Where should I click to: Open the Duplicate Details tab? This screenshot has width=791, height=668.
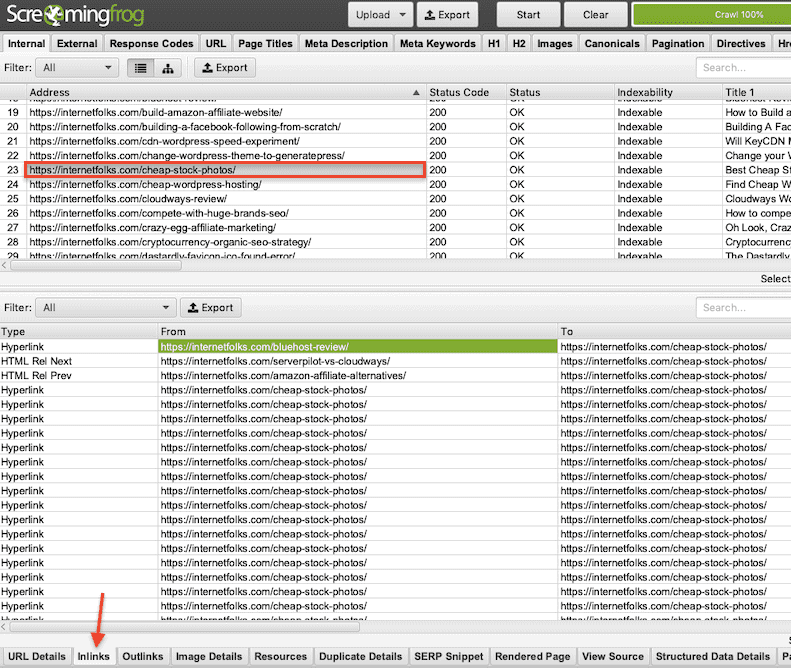(360, 656)
